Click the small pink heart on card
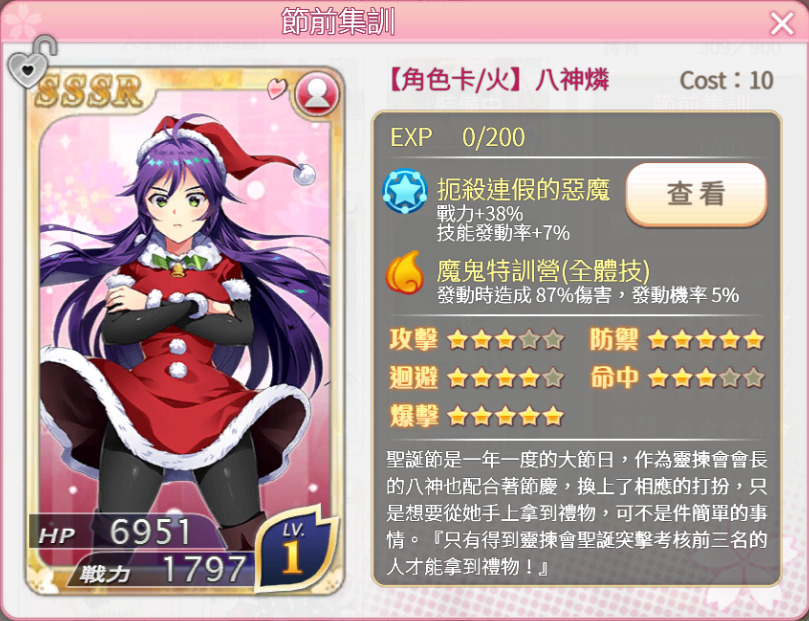Screen dimensions: 809x621 click(277, 88)
